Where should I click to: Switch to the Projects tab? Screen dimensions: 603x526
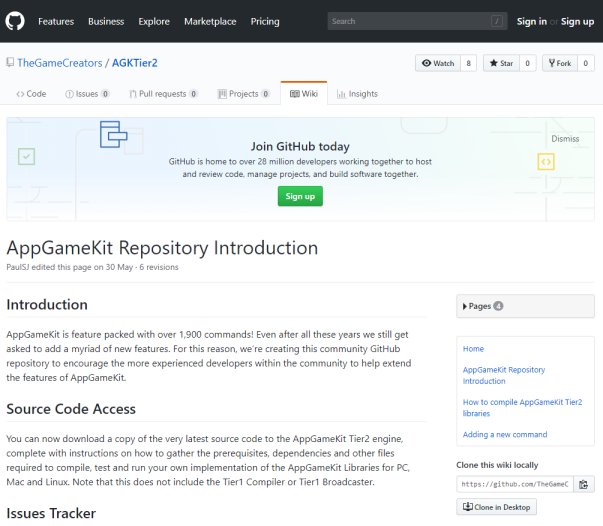(243, 94)
